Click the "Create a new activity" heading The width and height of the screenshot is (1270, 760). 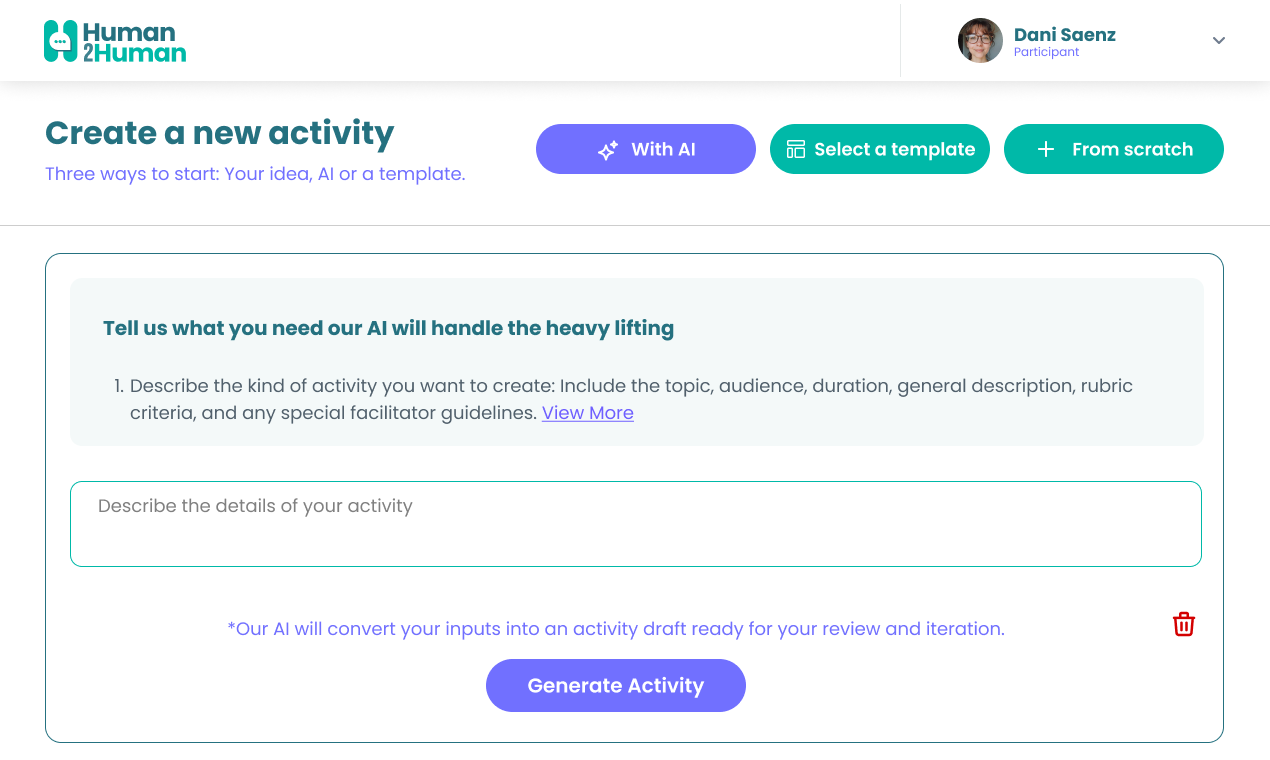coord(220,133)
